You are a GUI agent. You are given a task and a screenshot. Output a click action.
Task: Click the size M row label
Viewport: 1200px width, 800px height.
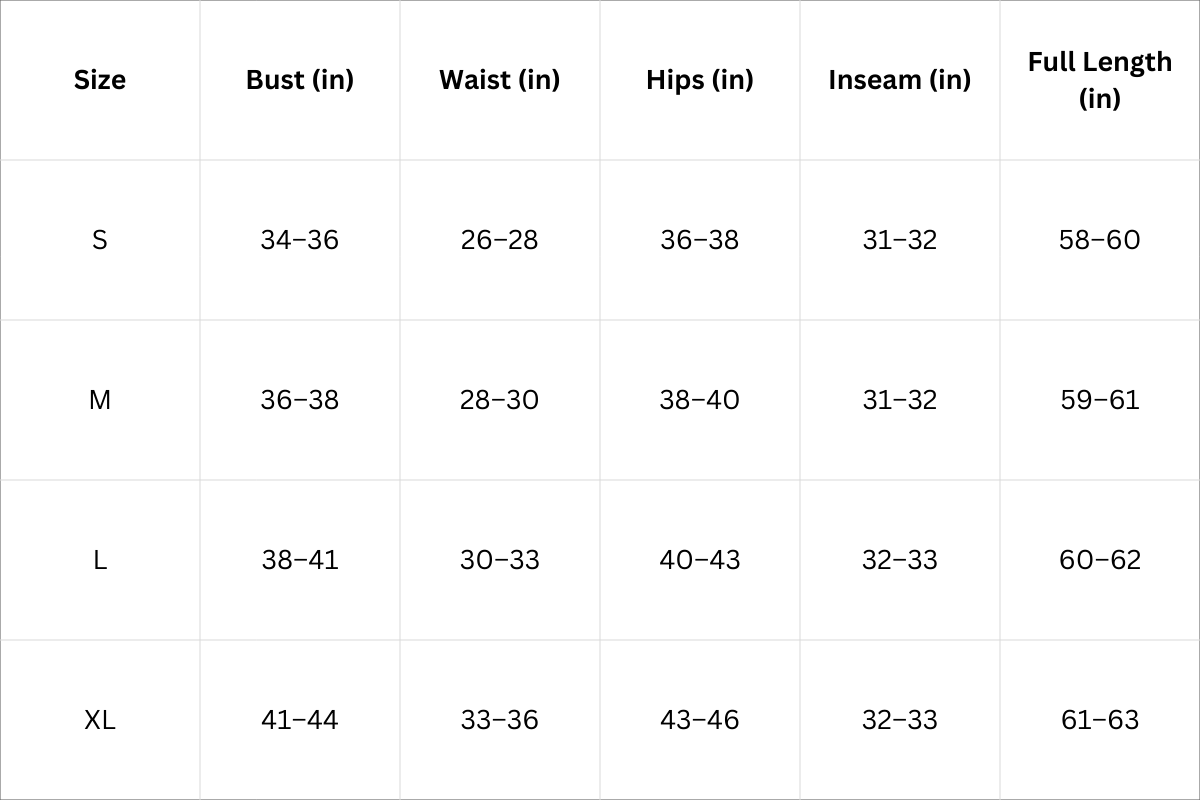coord(100,400)
